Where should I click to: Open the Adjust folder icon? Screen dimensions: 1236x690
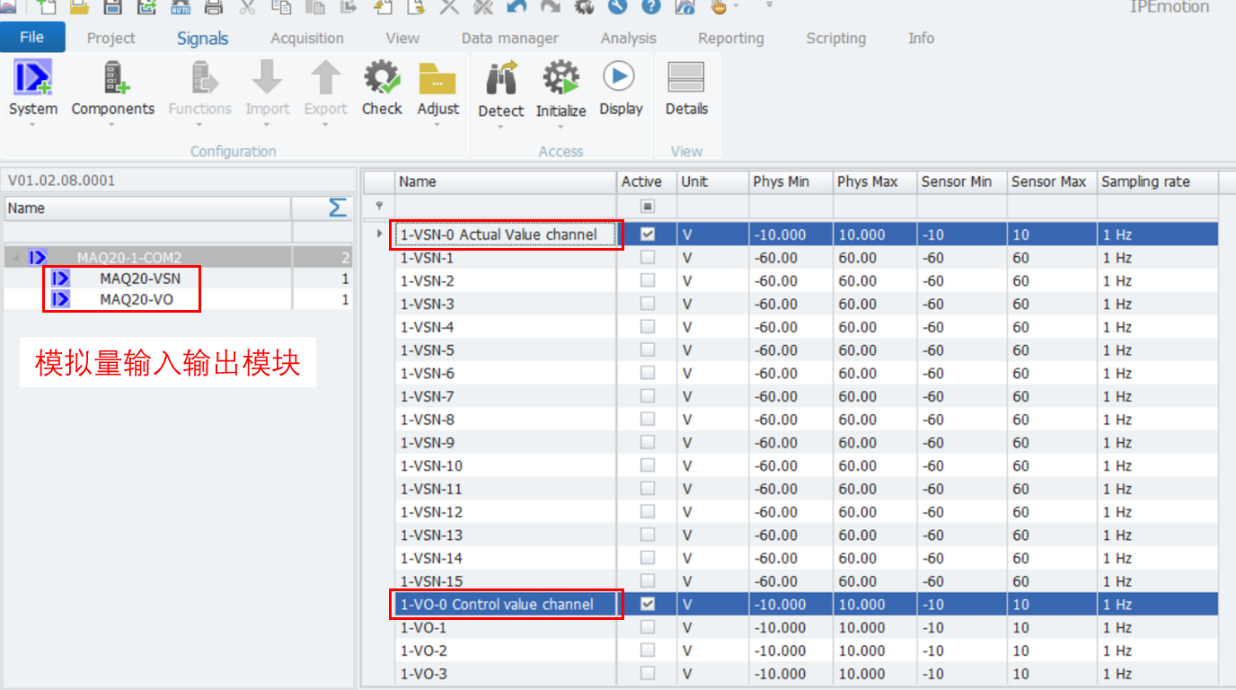(x=438, y=78)
